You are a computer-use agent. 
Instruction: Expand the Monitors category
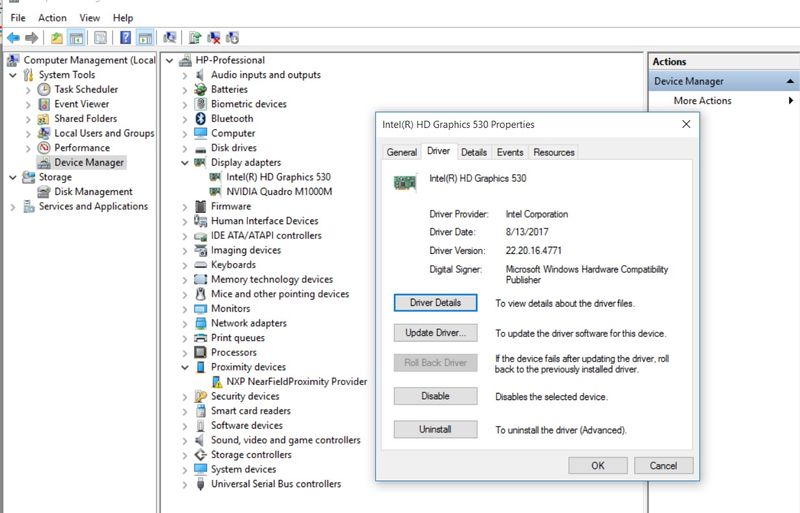(x=185, y=309)
